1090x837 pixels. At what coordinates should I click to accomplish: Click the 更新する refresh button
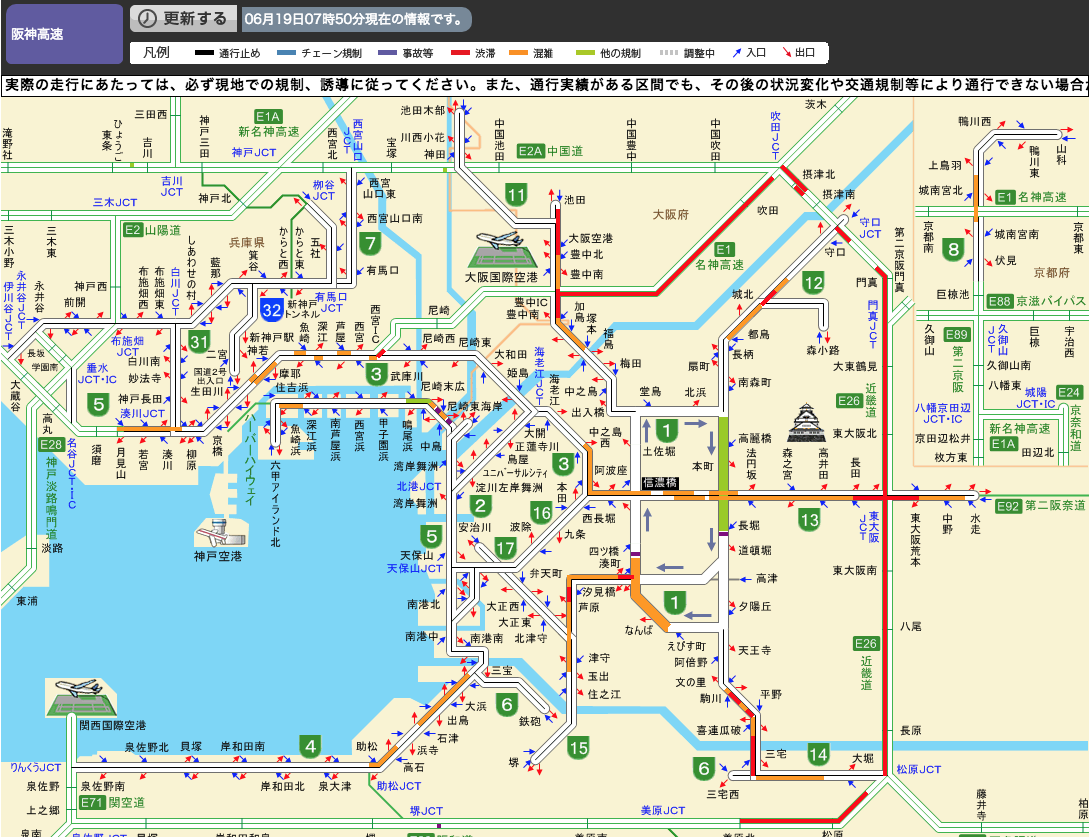coord(184,19)
